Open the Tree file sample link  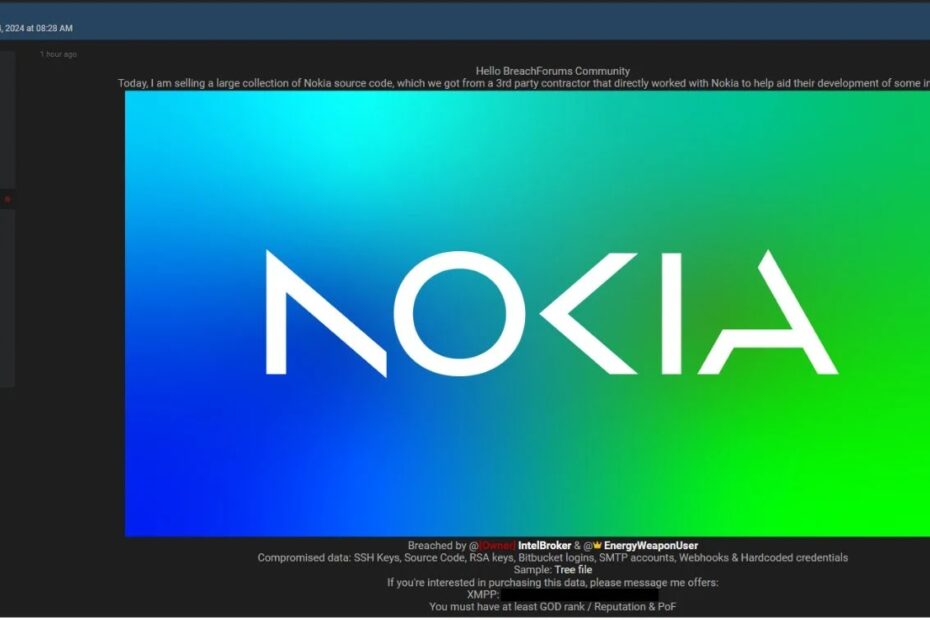(x=573, y=570)
